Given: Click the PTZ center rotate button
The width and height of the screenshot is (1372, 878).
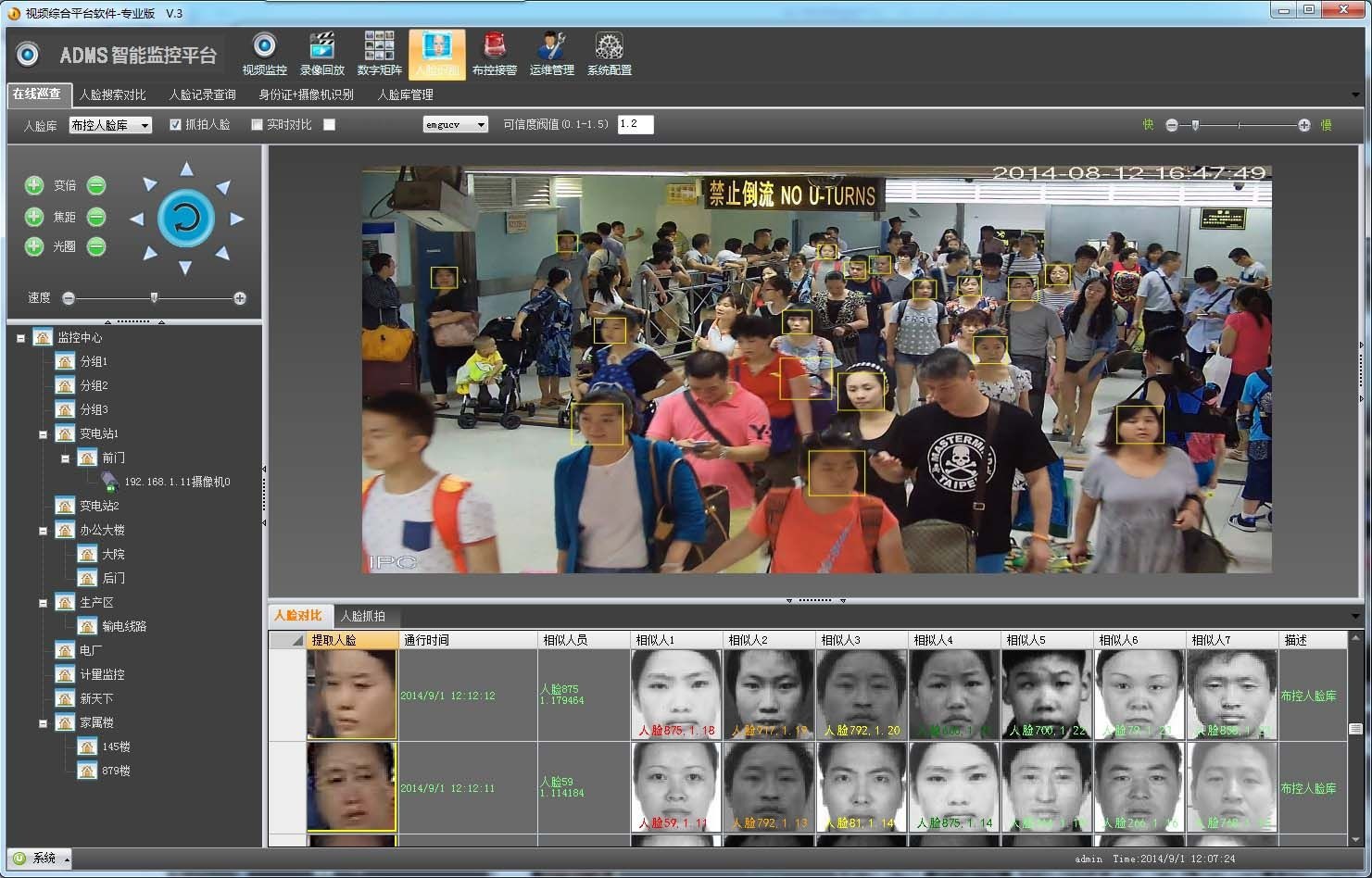Looking at the screenshot, I should coord(186,219).
